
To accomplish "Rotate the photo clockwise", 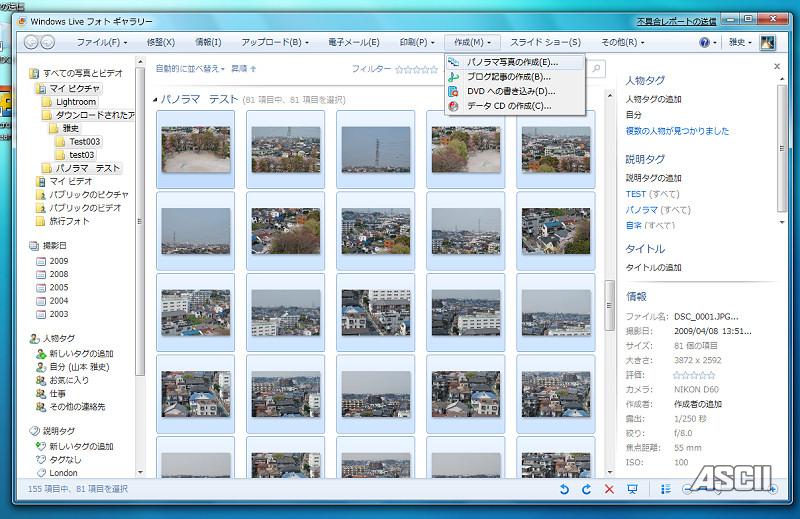I will [x=586, y=489].
